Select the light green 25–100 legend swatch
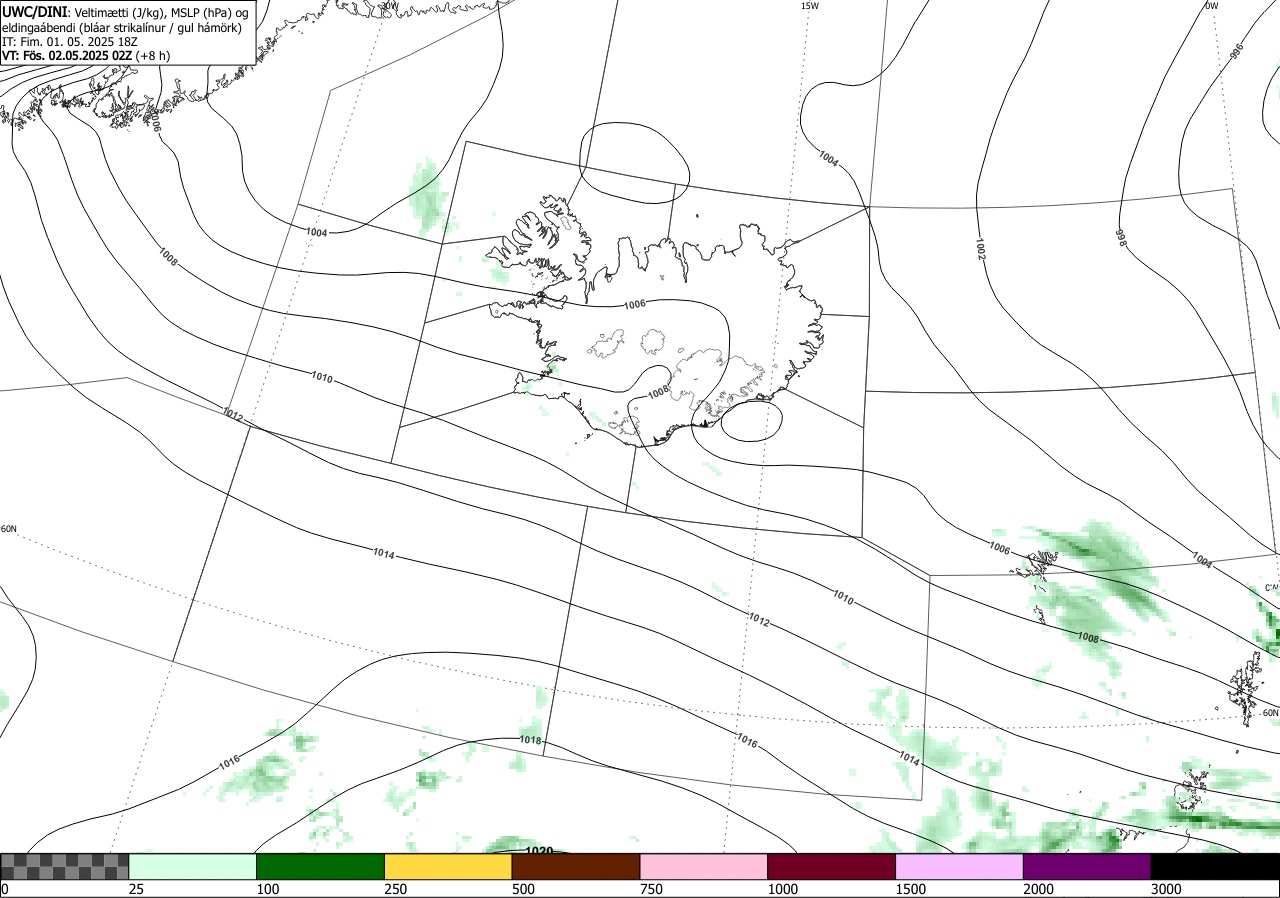 pos(193,866)
